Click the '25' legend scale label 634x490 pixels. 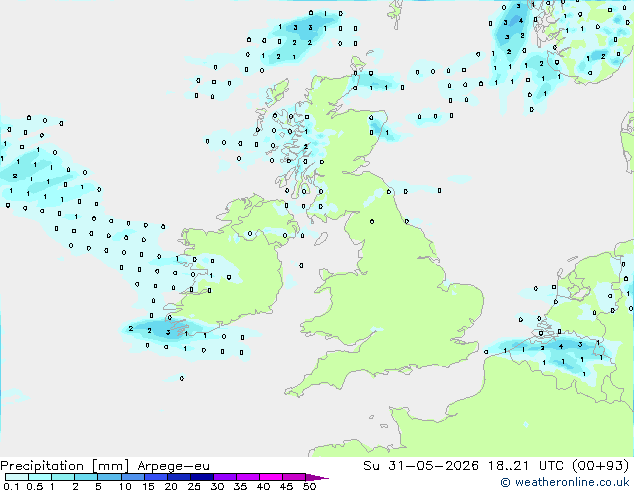(x=194, y=486)
